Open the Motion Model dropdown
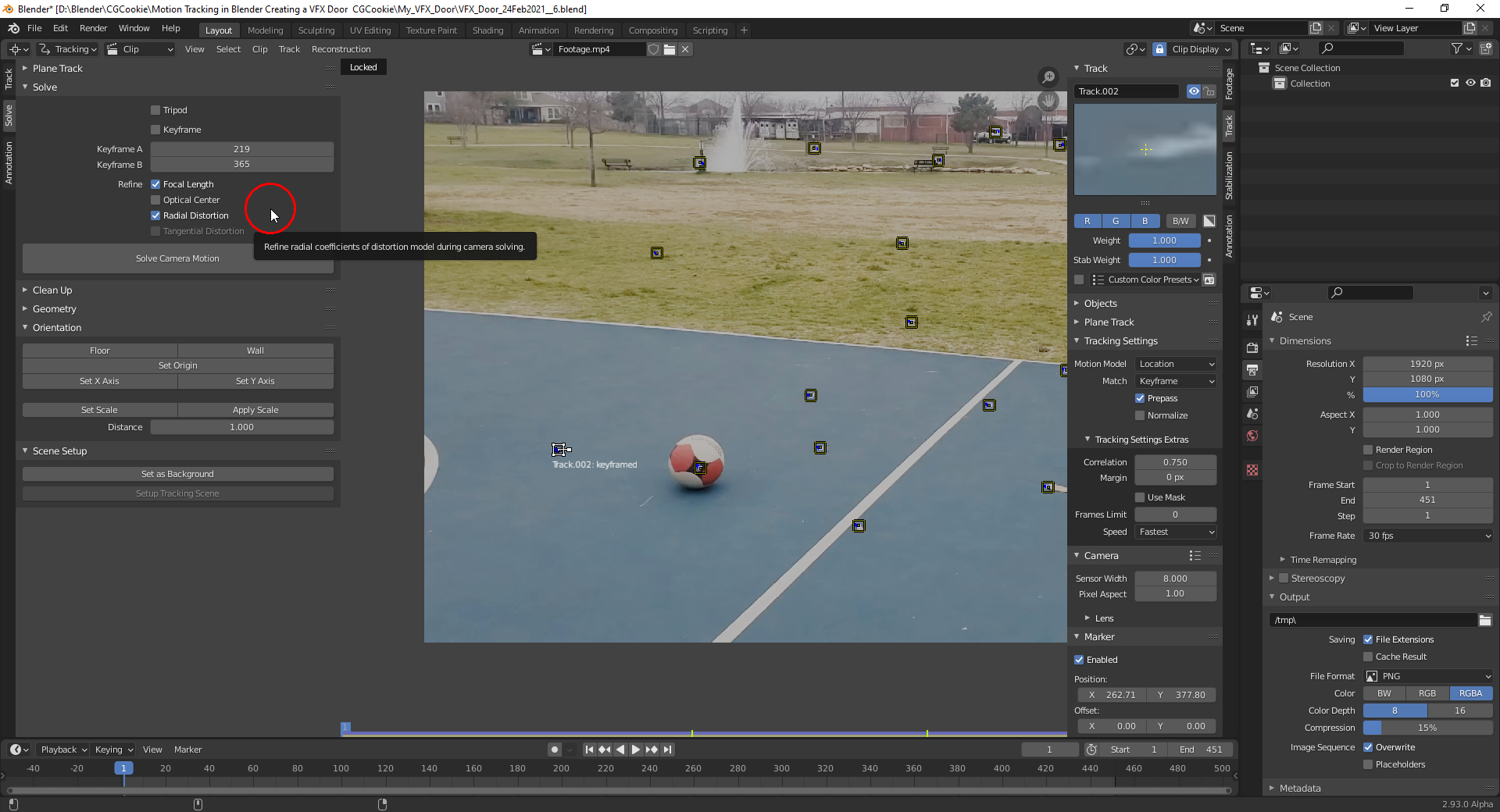 (x=1175, y=364)
